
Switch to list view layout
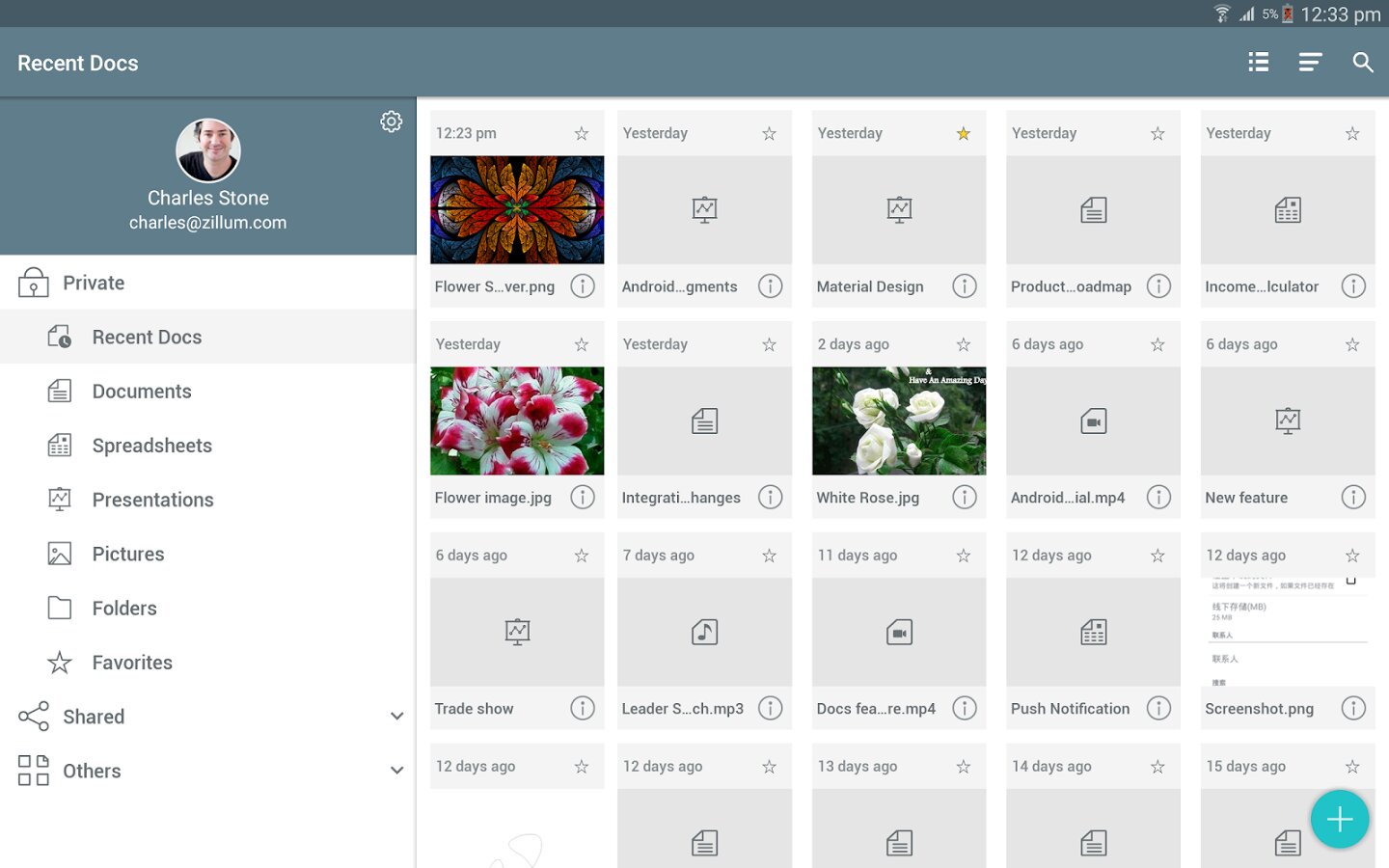pos(1258,63)
